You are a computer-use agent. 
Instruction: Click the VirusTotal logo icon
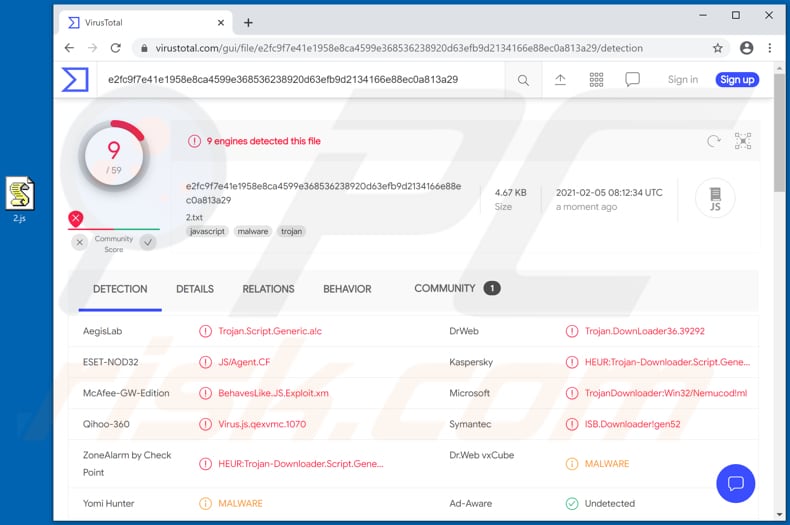(x=75, y=80)
